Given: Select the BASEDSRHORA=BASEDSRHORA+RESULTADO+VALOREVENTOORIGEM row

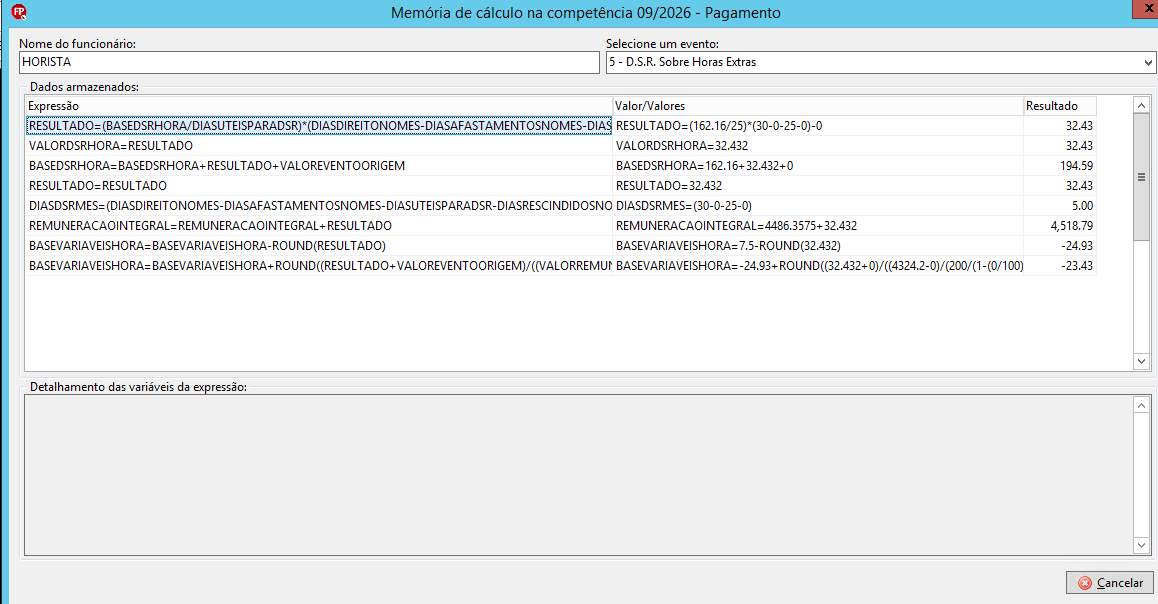Looking at the screenshot, I should click(318, 166).
